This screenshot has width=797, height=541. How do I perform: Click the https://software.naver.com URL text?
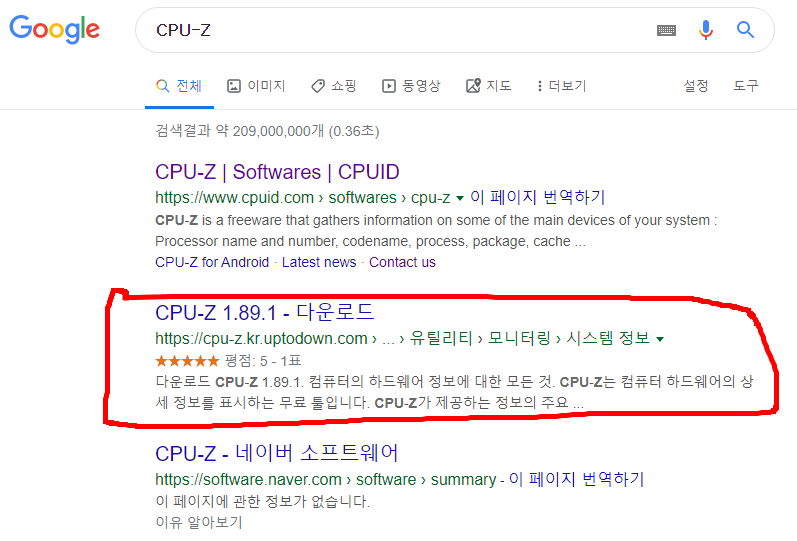coord(248,479)
